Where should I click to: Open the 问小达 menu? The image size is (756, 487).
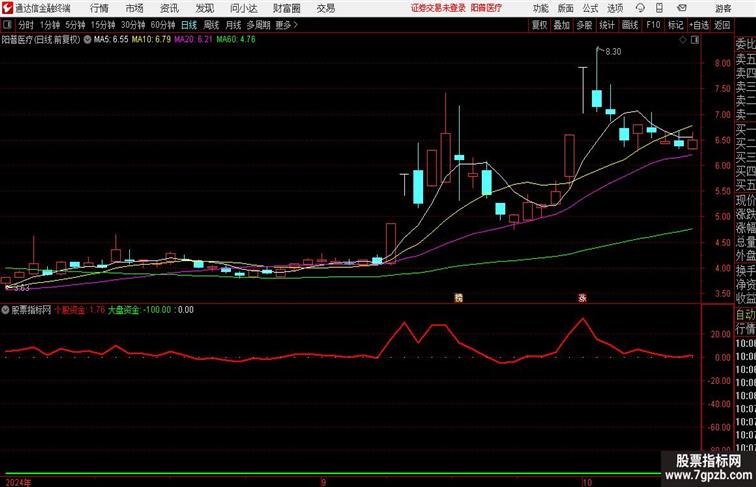243,8
